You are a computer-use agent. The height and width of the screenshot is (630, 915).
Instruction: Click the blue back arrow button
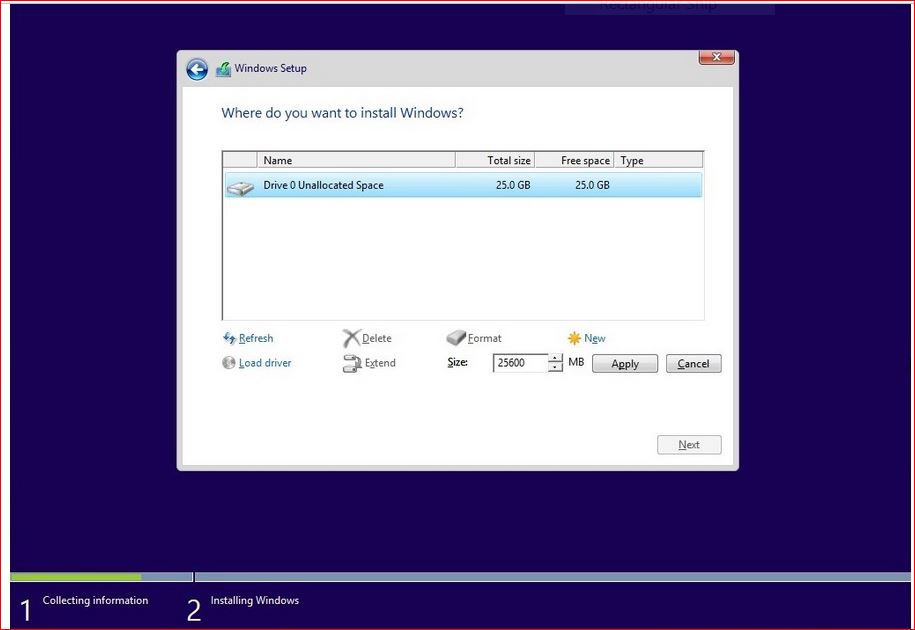(x=197, y=69)
